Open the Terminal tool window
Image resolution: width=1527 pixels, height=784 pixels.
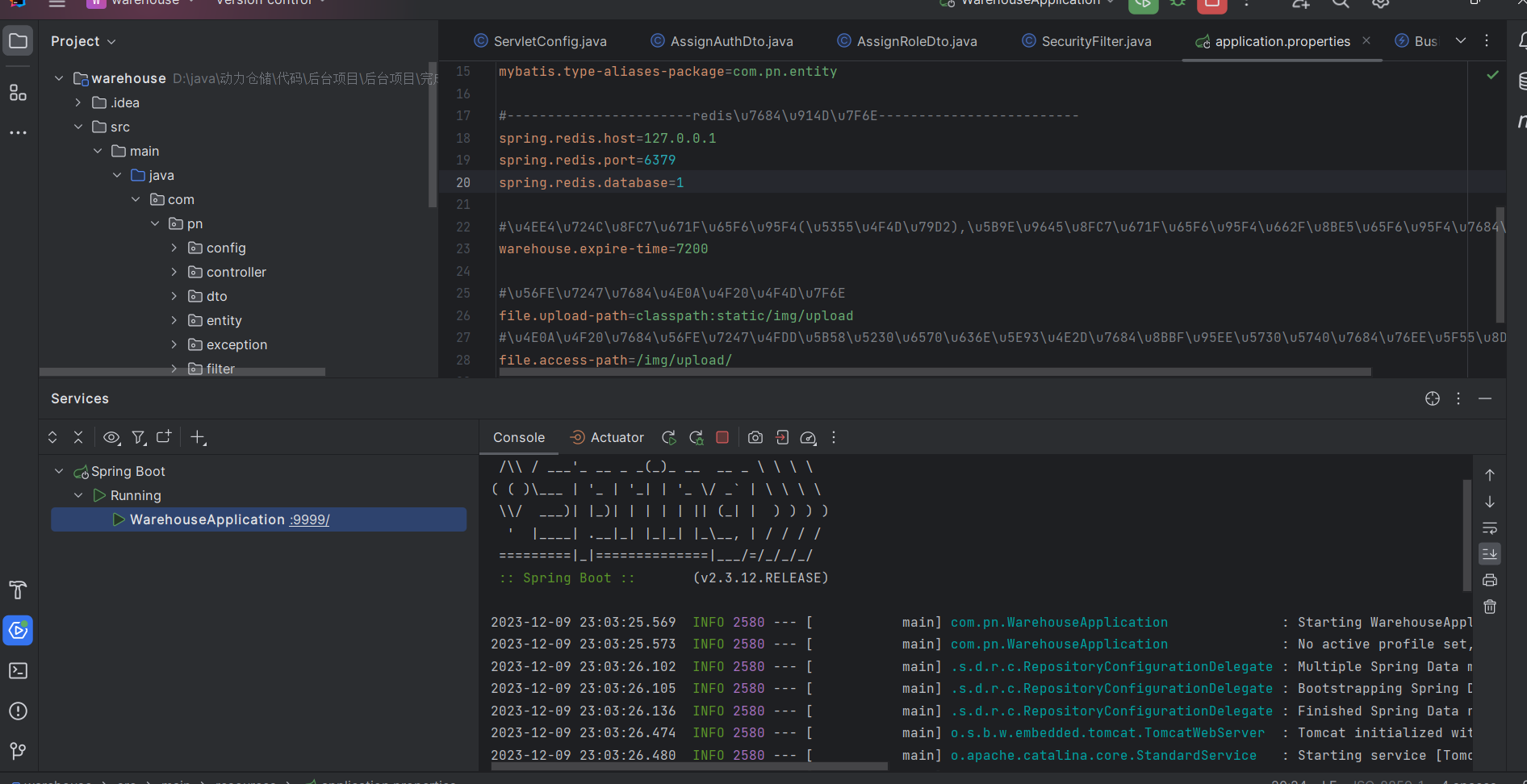[18, 670]
